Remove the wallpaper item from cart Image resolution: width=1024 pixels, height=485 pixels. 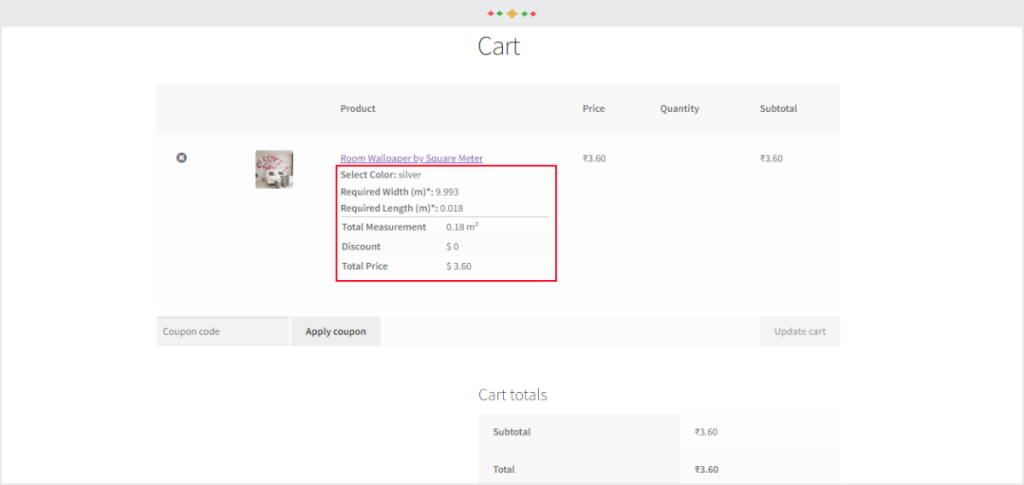[x=182, y=158]
